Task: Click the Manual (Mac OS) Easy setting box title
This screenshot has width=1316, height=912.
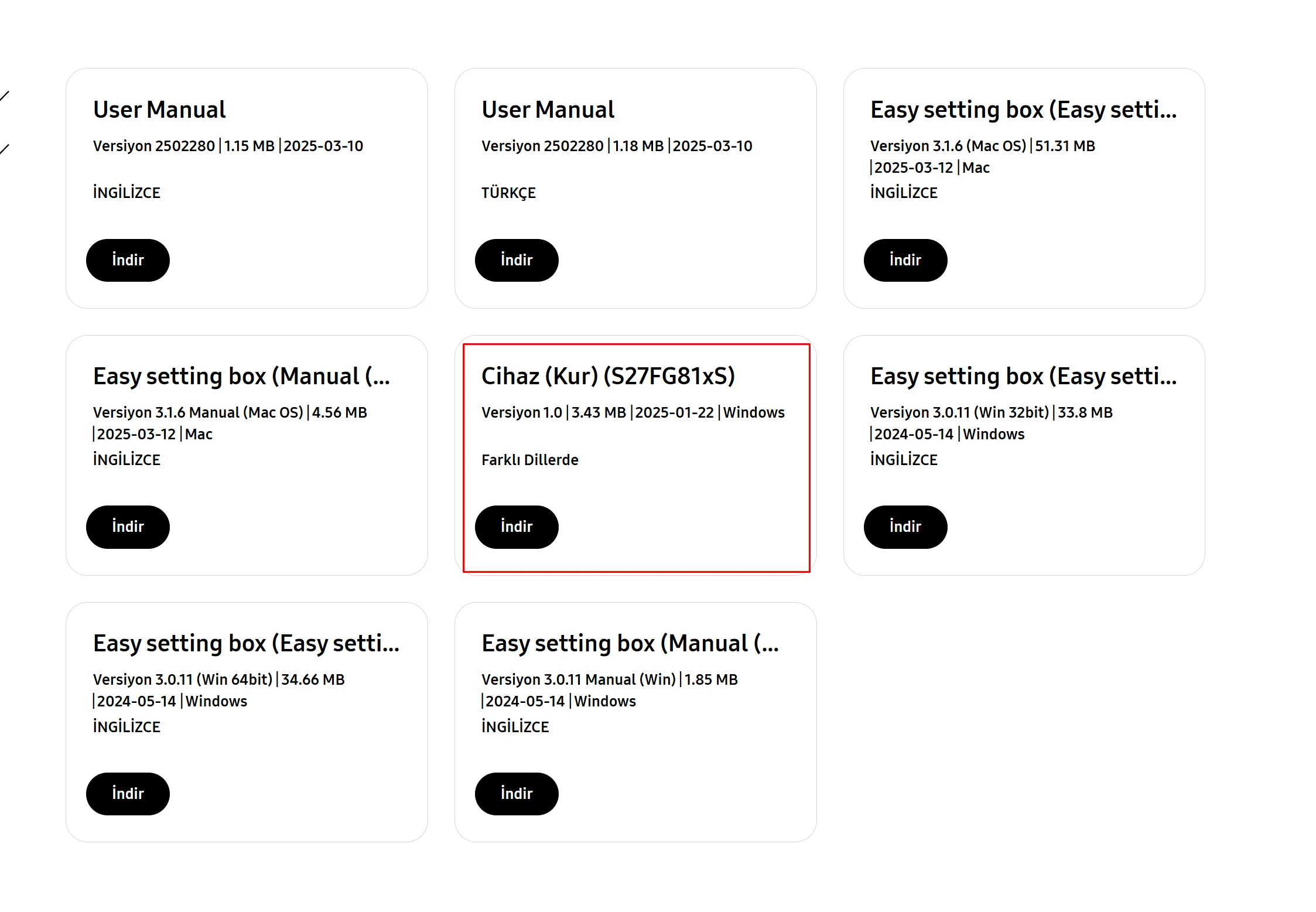Action: click(x=241, y=376)
